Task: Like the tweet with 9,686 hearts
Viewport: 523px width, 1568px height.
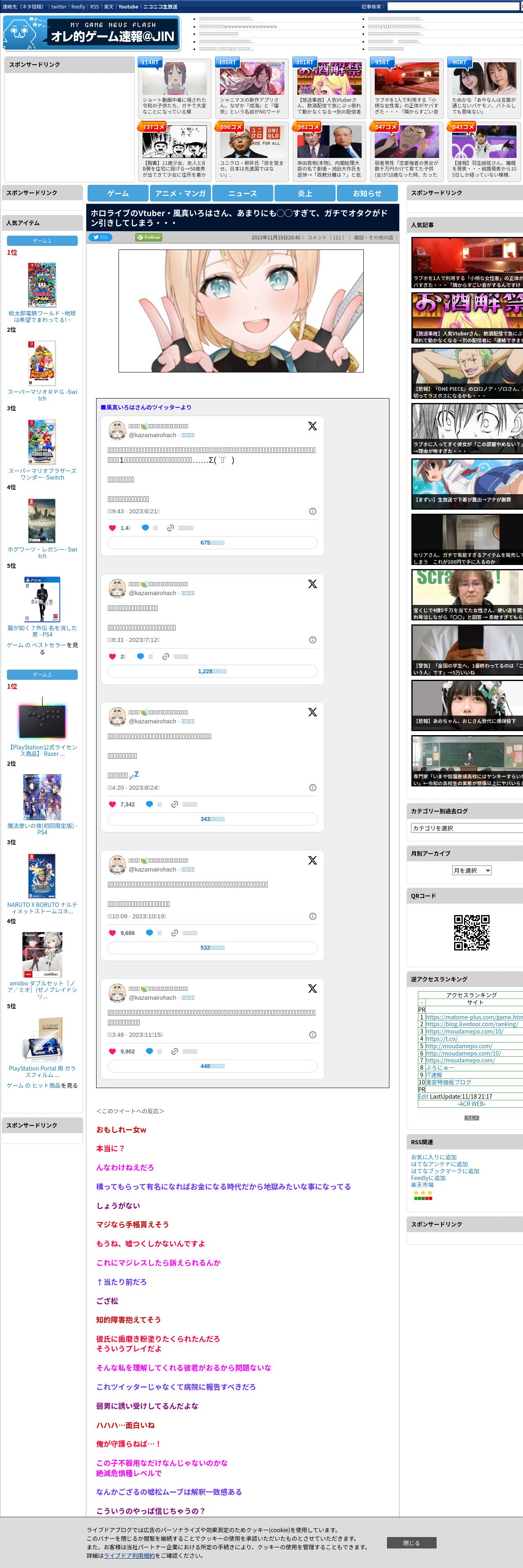Action: [112, 933]
